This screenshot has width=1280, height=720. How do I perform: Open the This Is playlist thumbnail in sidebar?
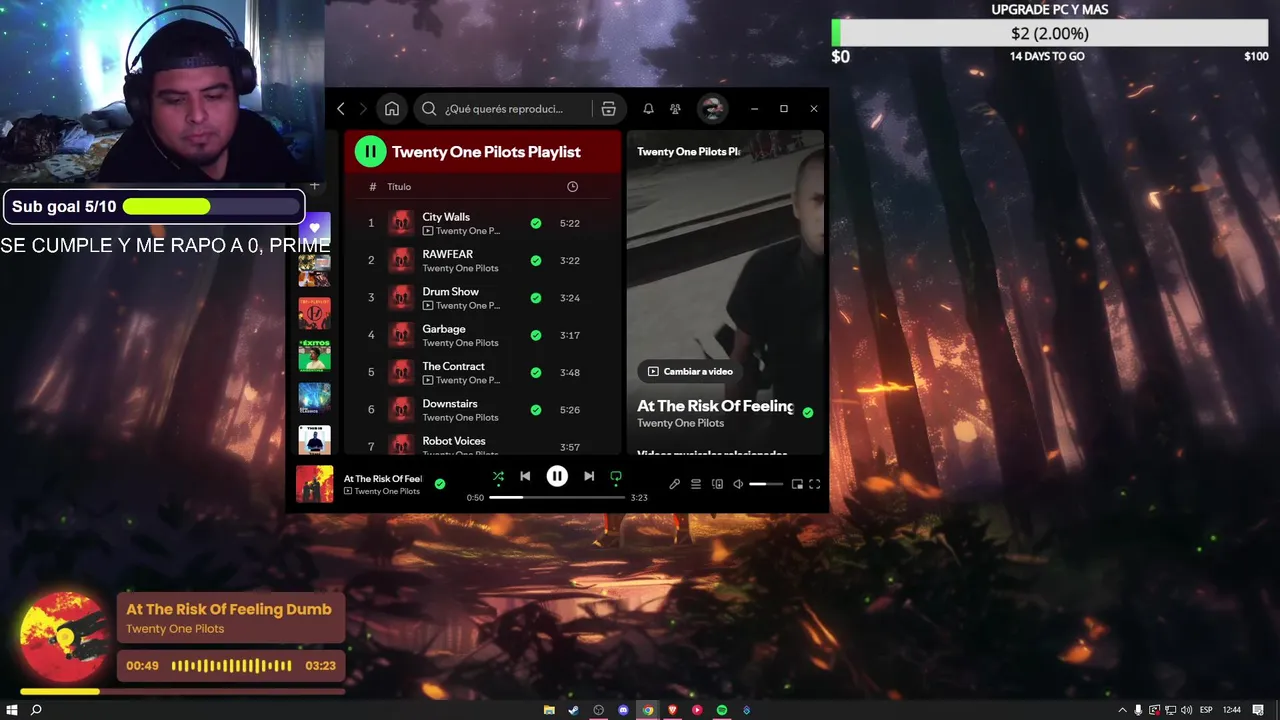click(315, 440)
